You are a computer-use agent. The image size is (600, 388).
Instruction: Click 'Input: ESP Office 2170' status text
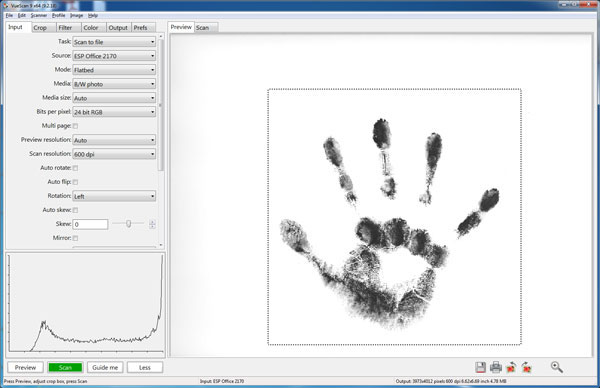click(222, 381)
